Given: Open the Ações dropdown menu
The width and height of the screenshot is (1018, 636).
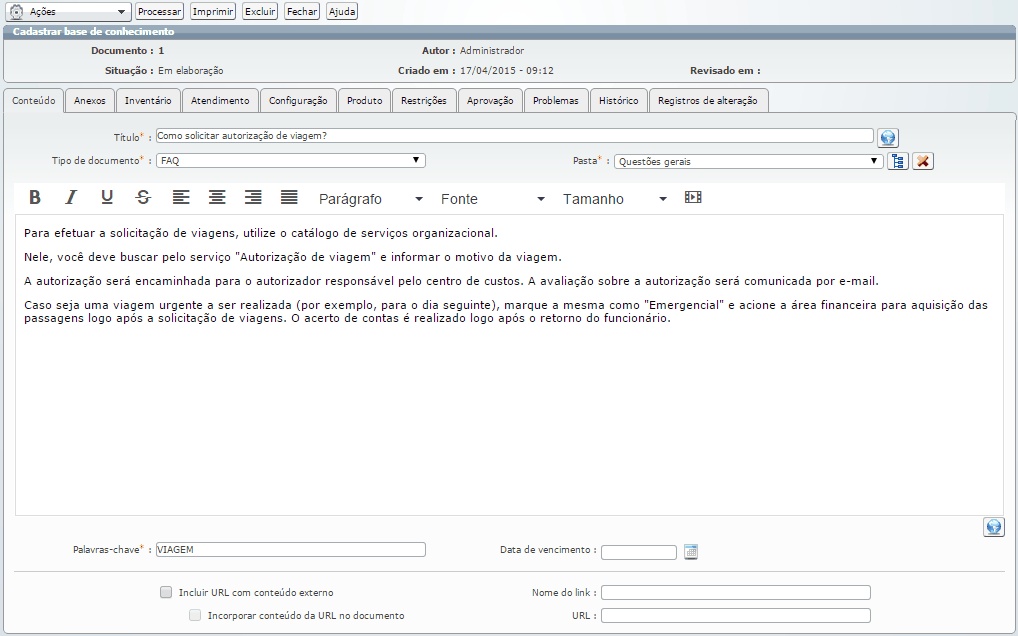Looking at the screenshot, I should [68, 12].
